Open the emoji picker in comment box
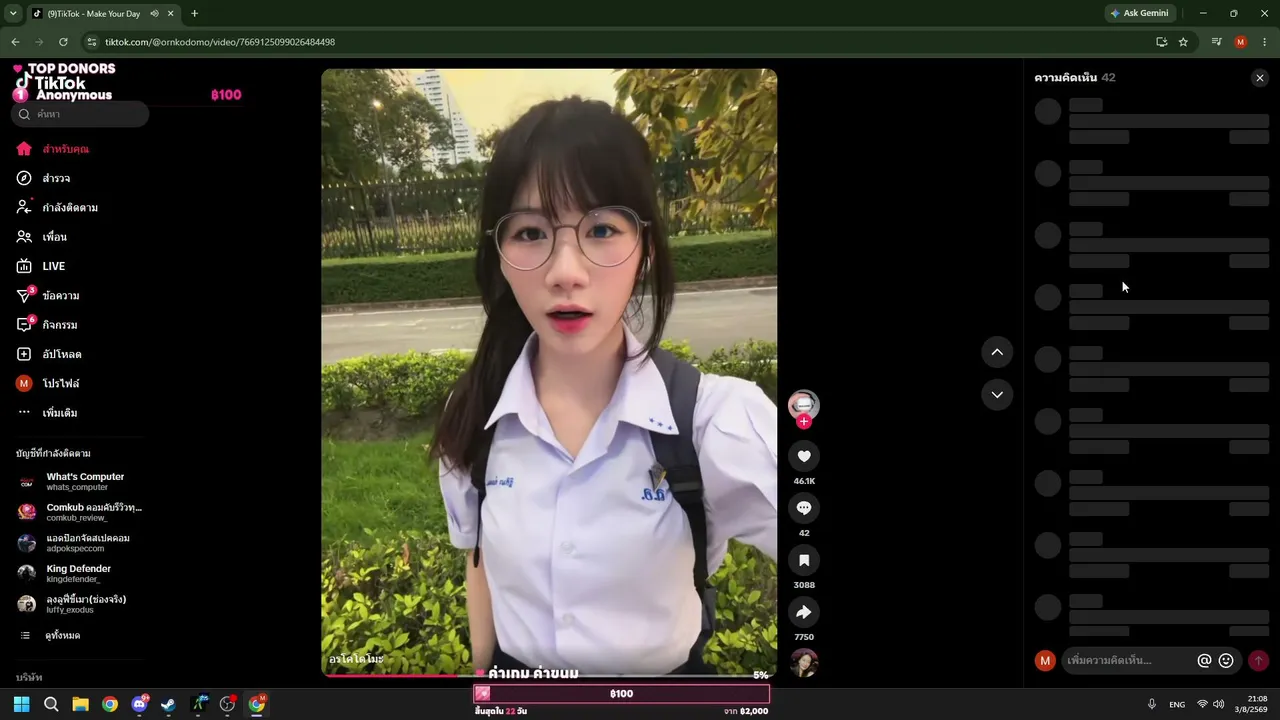The image size is (1280, 720). coord(1226,660)
